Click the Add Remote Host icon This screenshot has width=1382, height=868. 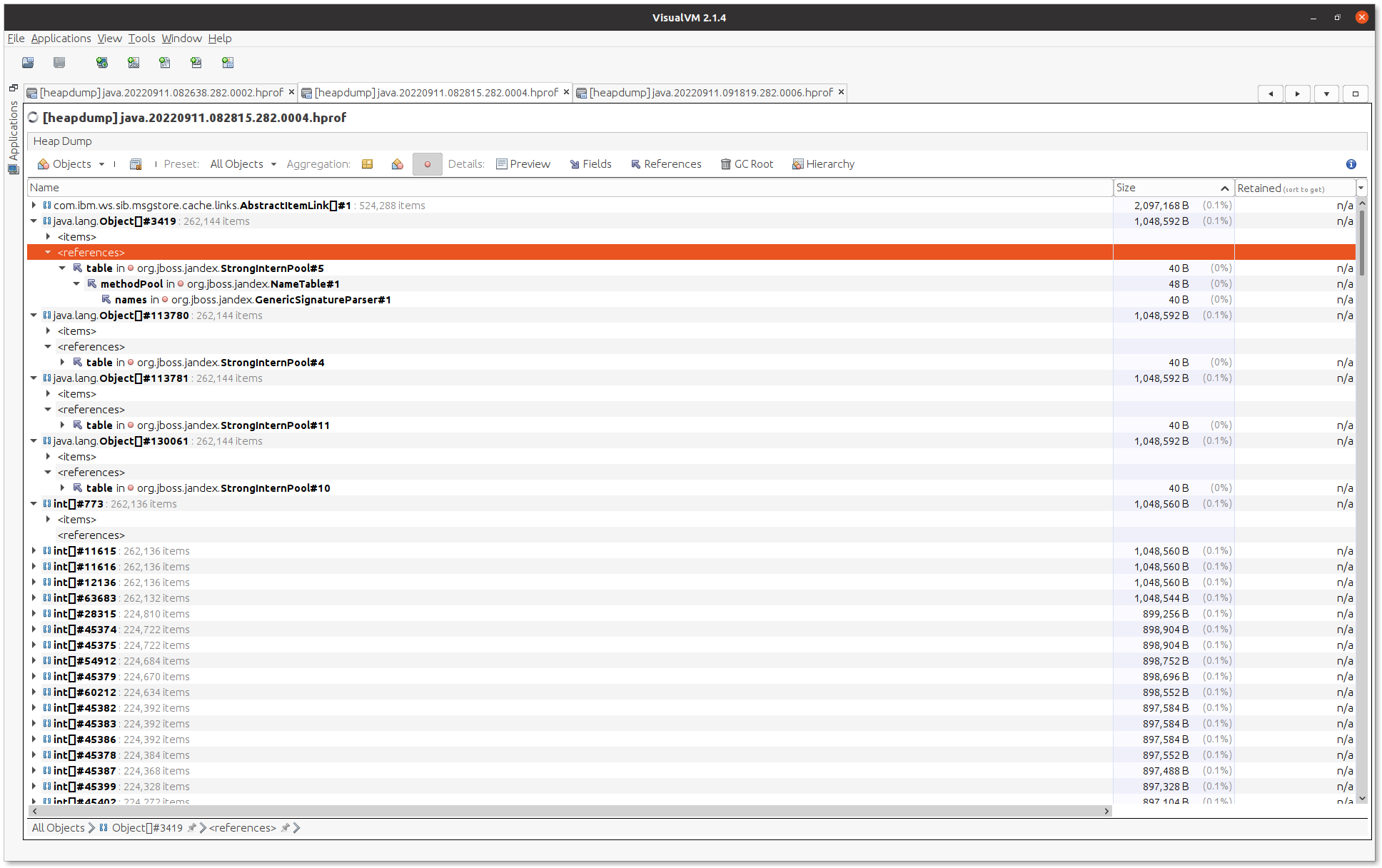[102, 63]
